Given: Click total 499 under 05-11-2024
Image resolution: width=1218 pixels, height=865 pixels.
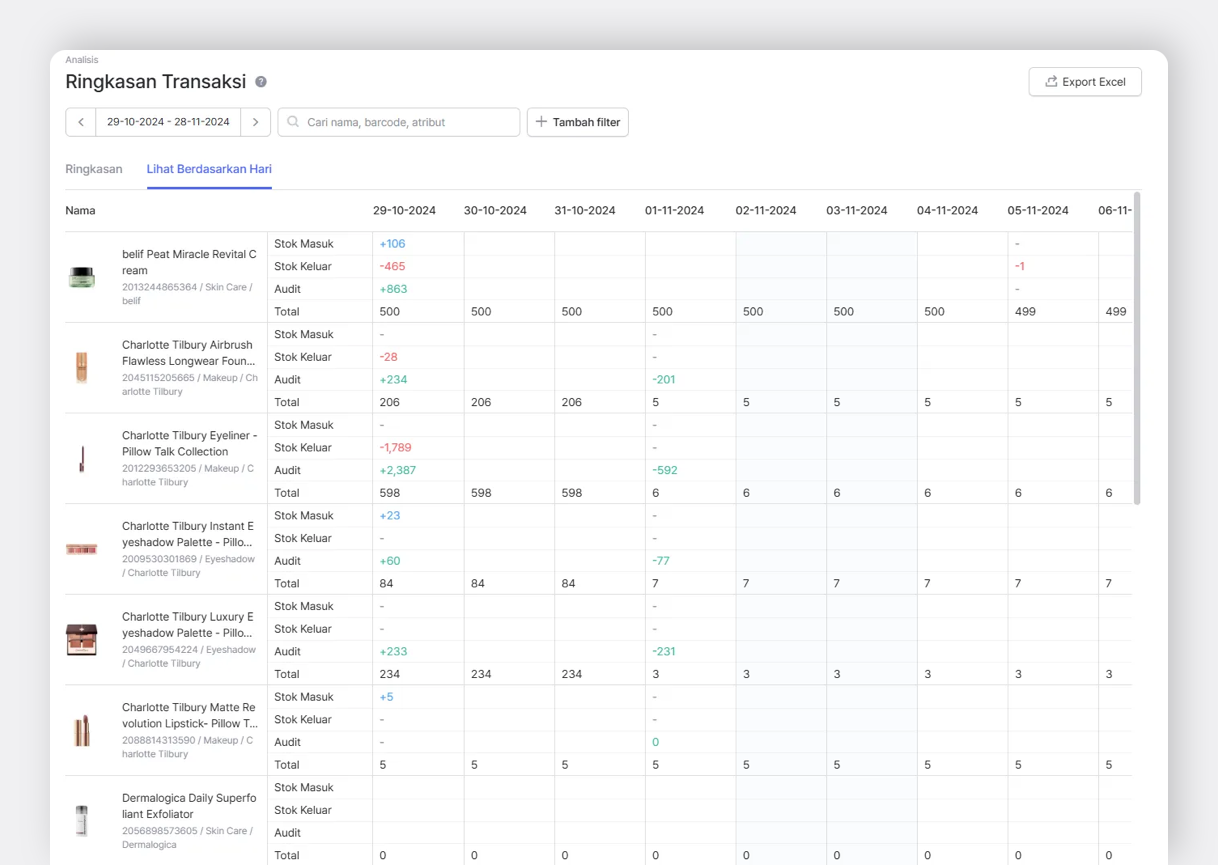Looking at the screenshot, I should [x=1025, y=312].
